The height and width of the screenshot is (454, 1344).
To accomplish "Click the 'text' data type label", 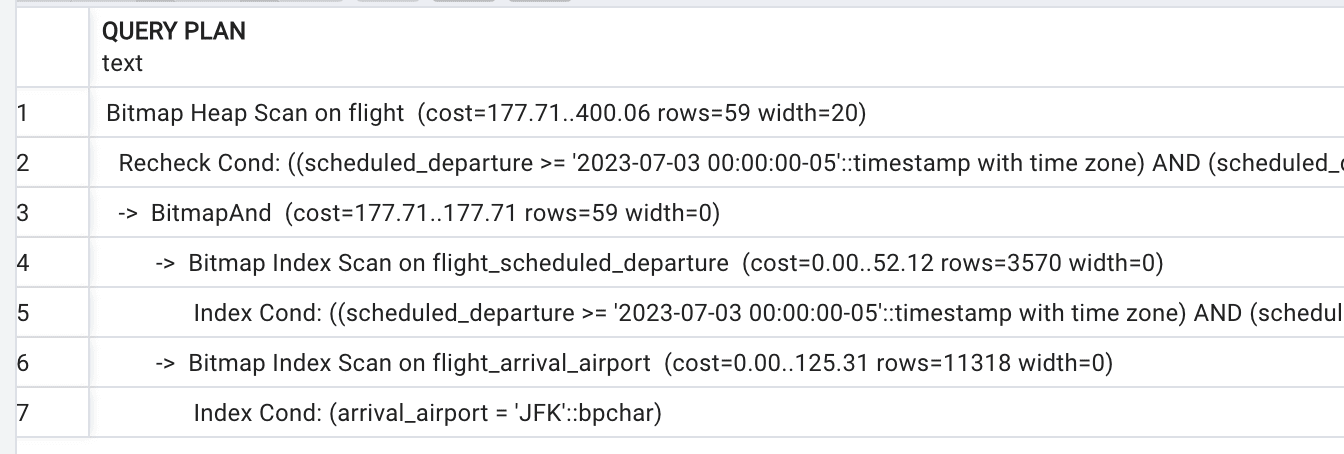I will tap(122, 63).
